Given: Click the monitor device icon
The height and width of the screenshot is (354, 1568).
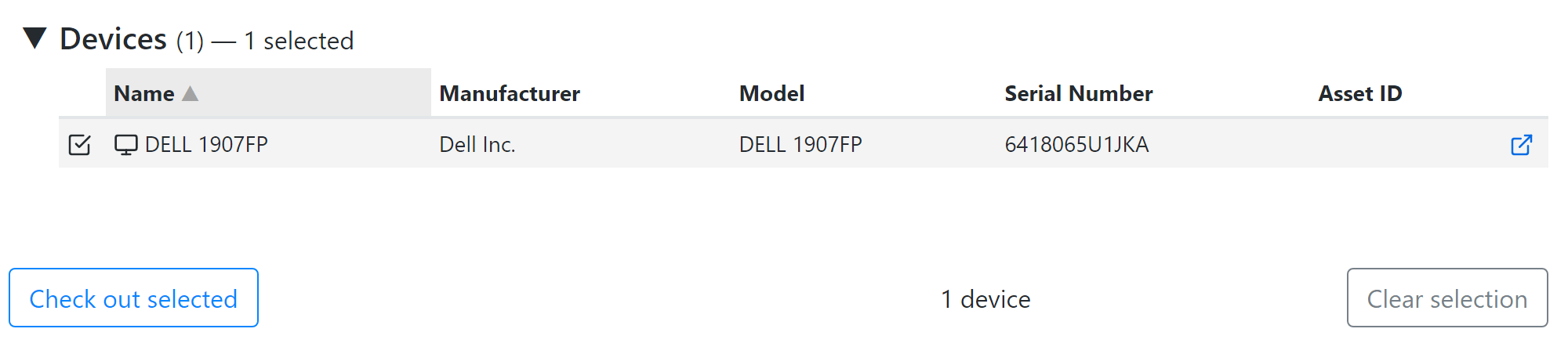Looking at the screenshot, I should tap(125, 145).
